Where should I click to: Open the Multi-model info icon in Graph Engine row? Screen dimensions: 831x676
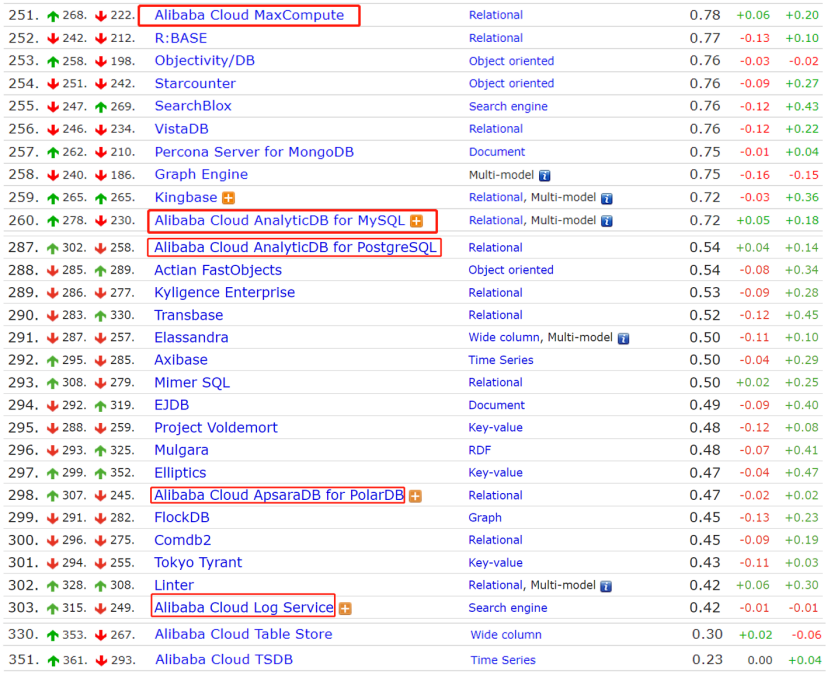[545, 175]
